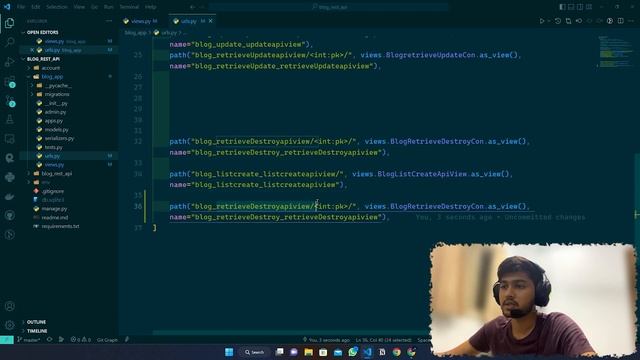The width and height of the screenshot is (640, 360).
Task: Toggle bottom panel layout icon
Action: click(x=571, y=7)
